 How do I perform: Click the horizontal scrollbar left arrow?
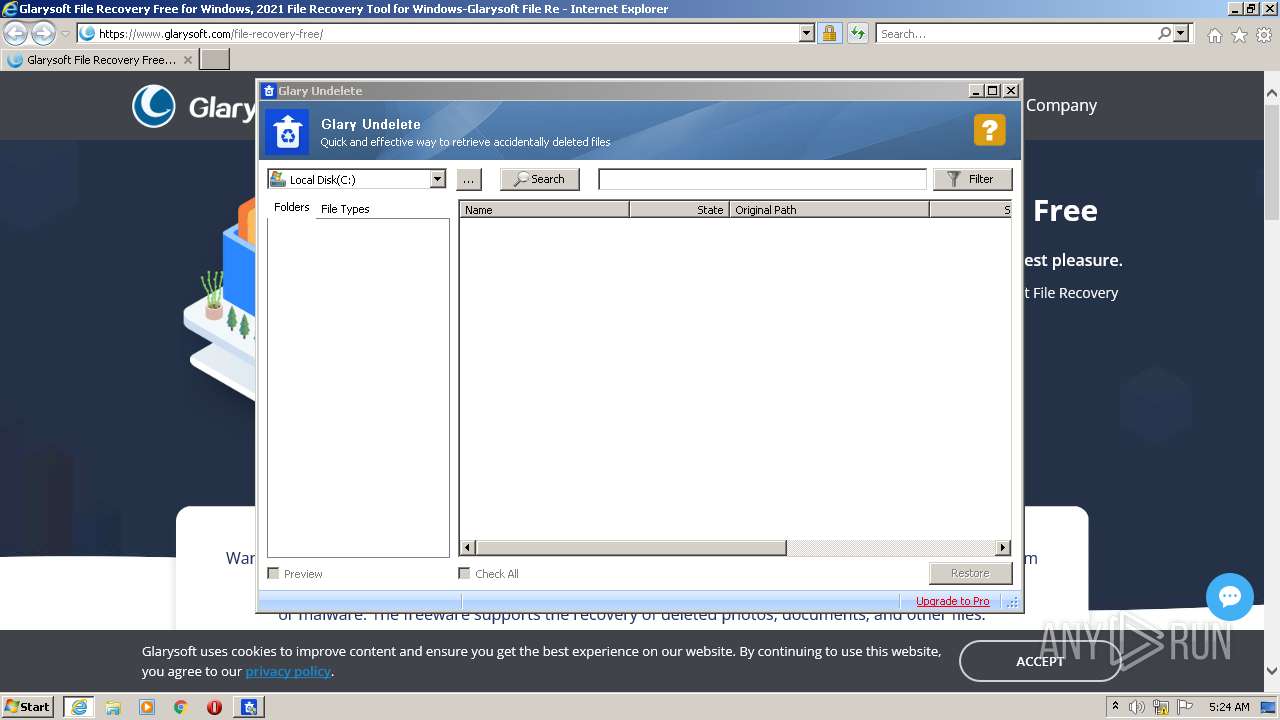click(467, 548)
